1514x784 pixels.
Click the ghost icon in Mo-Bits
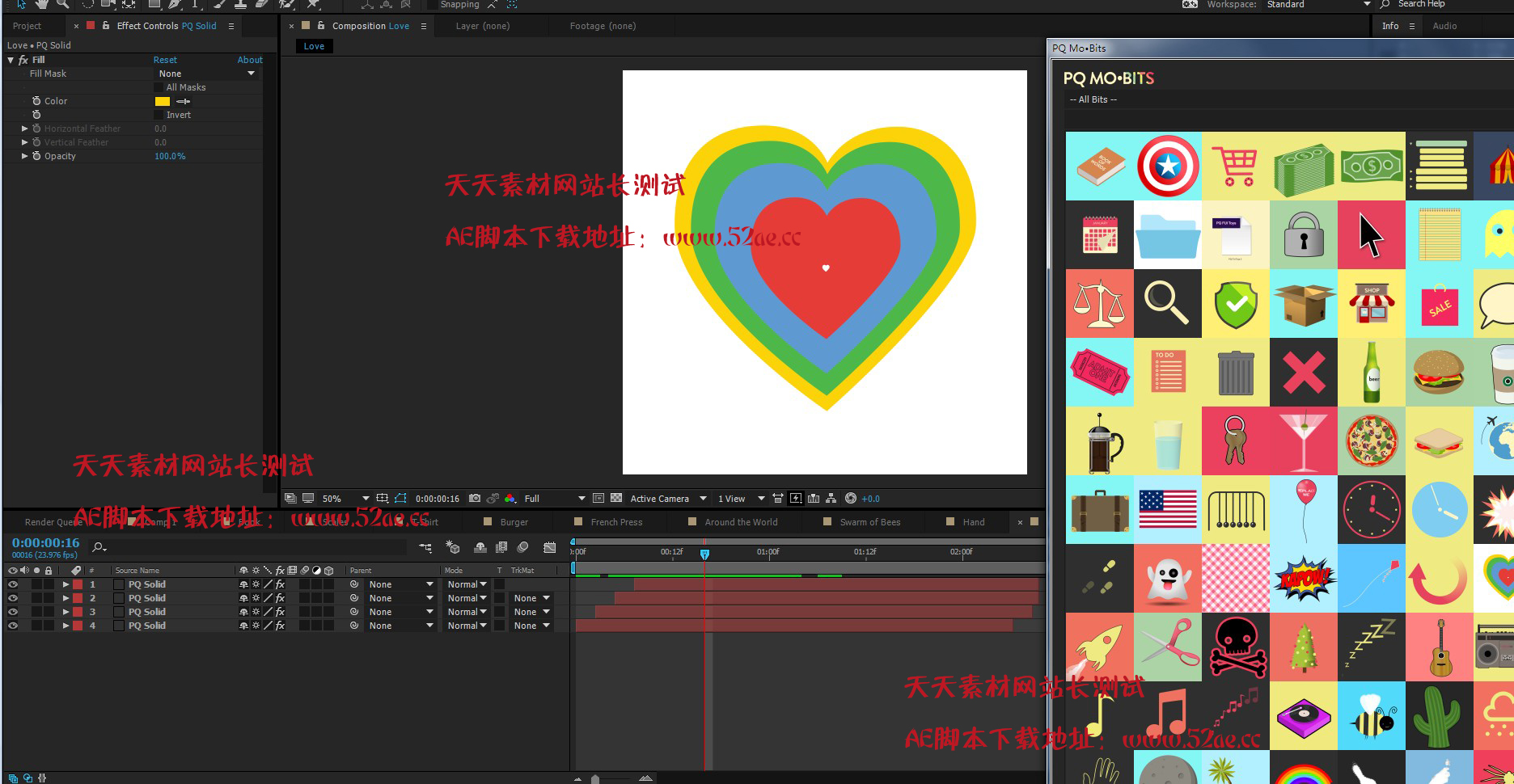pyautogui.click(x=1168, y=579)
